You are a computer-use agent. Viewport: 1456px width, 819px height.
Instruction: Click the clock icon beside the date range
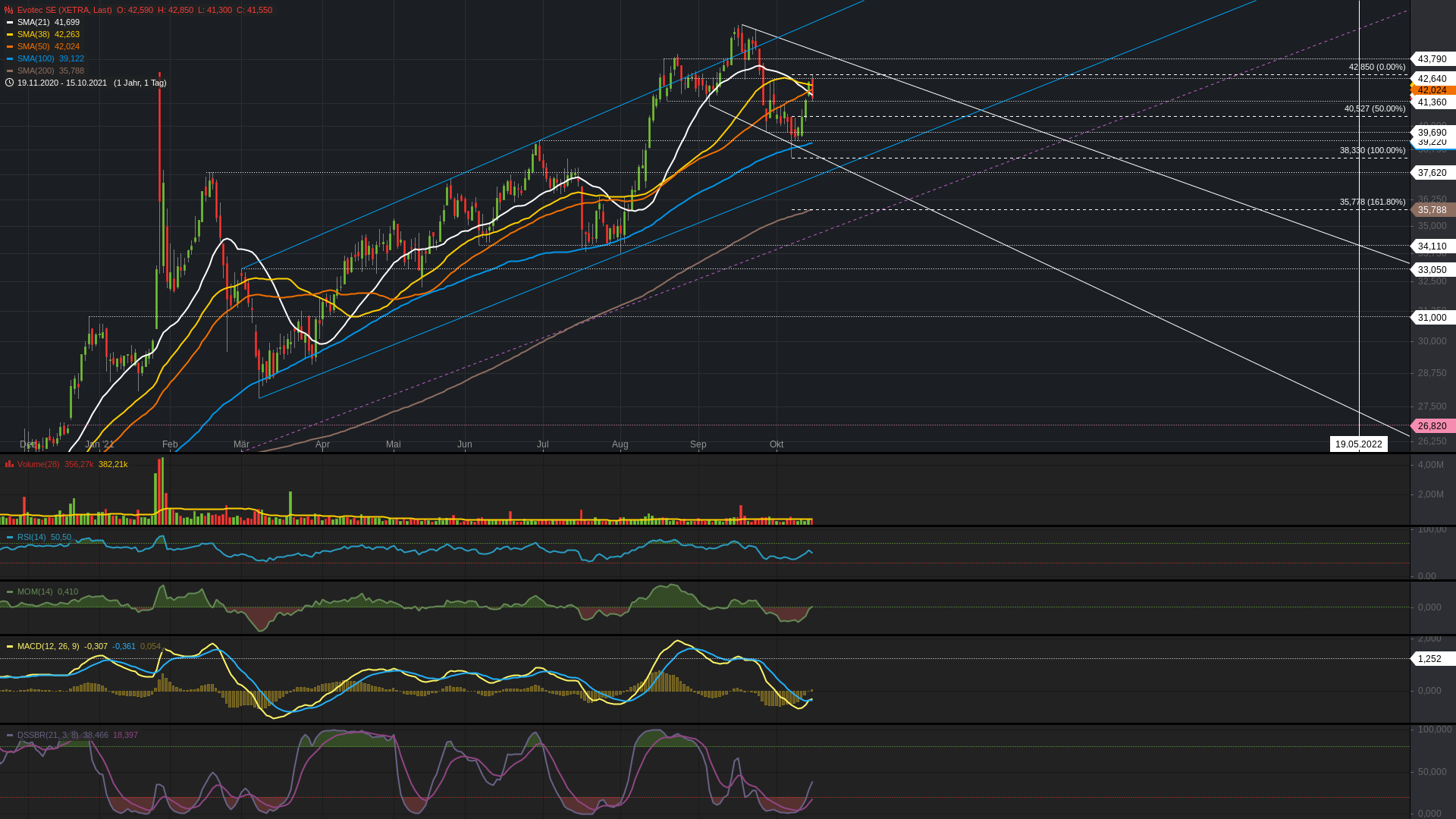[x=9, y=83]
